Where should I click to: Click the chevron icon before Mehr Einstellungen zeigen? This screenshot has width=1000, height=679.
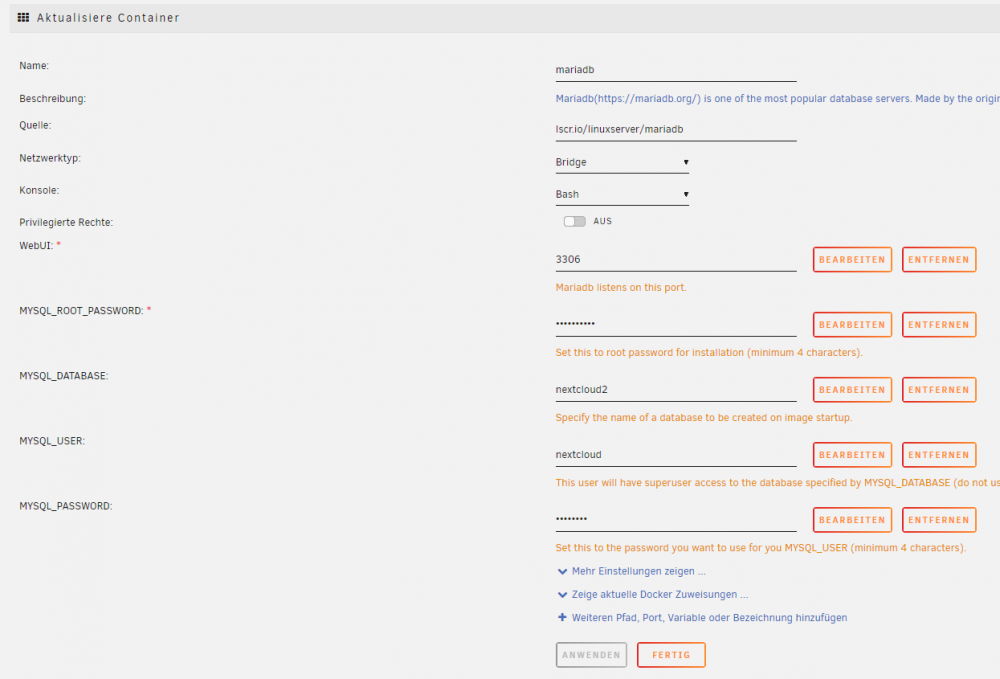562,571
